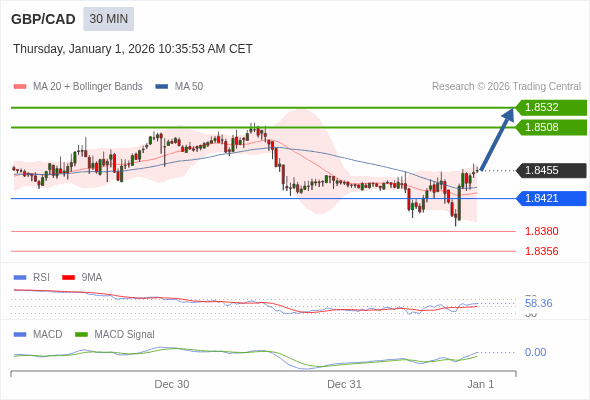
Task: Click the 9MA legend label
Action: click(x=92, y=278)
